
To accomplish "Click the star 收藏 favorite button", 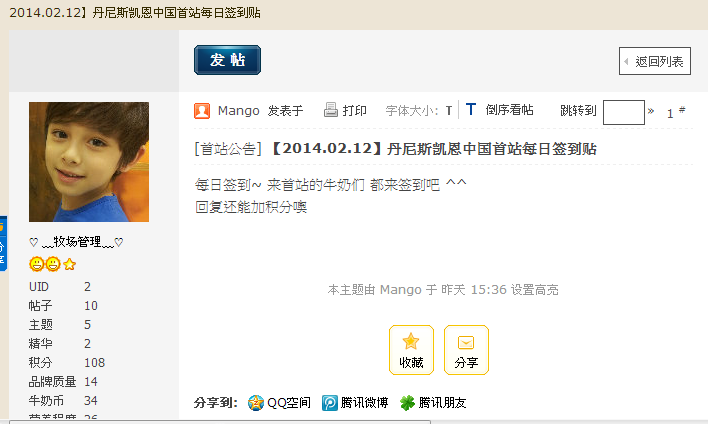I will point(411,350).
